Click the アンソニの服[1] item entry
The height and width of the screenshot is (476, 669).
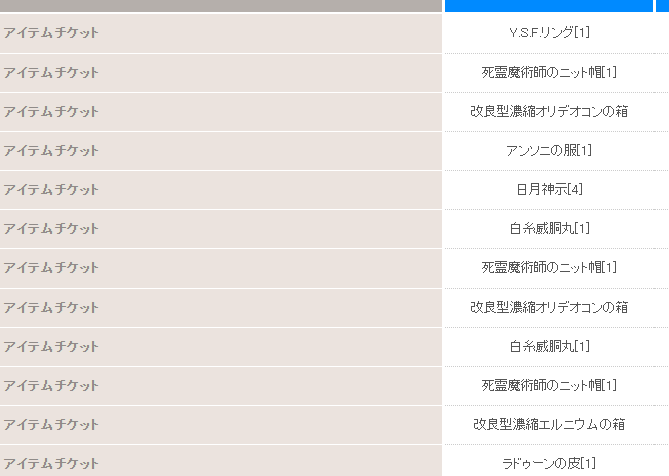[549, 150]
